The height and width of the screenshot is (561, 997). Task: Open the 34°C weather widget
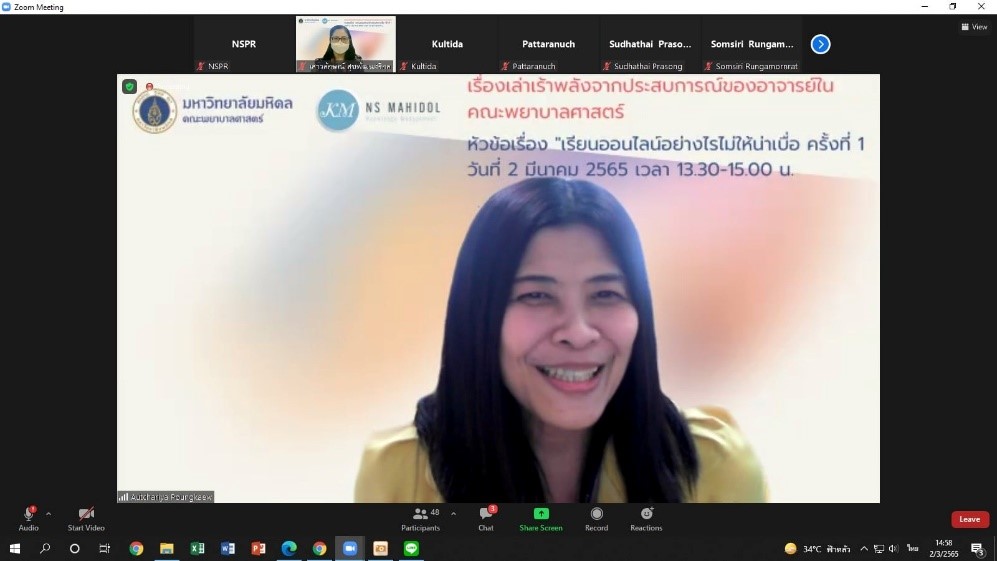[x=818, y=549]
